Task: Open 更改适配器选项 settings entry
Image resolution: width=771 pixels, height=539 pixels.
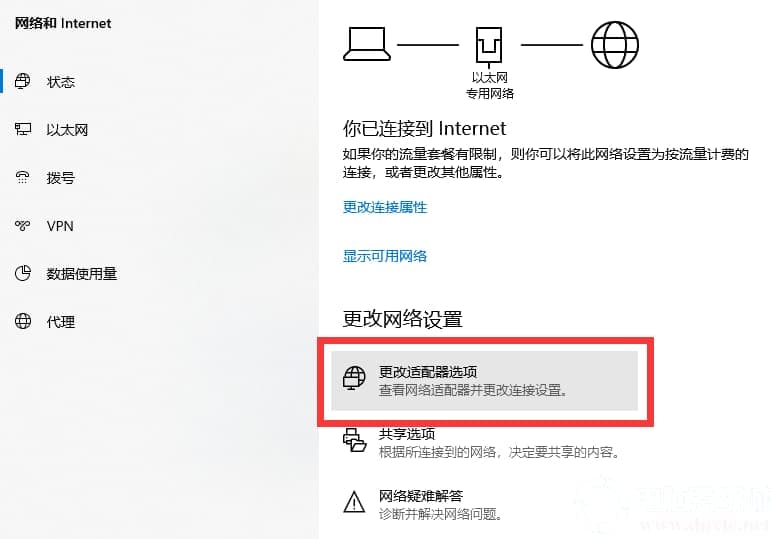Action: (484, 381)
